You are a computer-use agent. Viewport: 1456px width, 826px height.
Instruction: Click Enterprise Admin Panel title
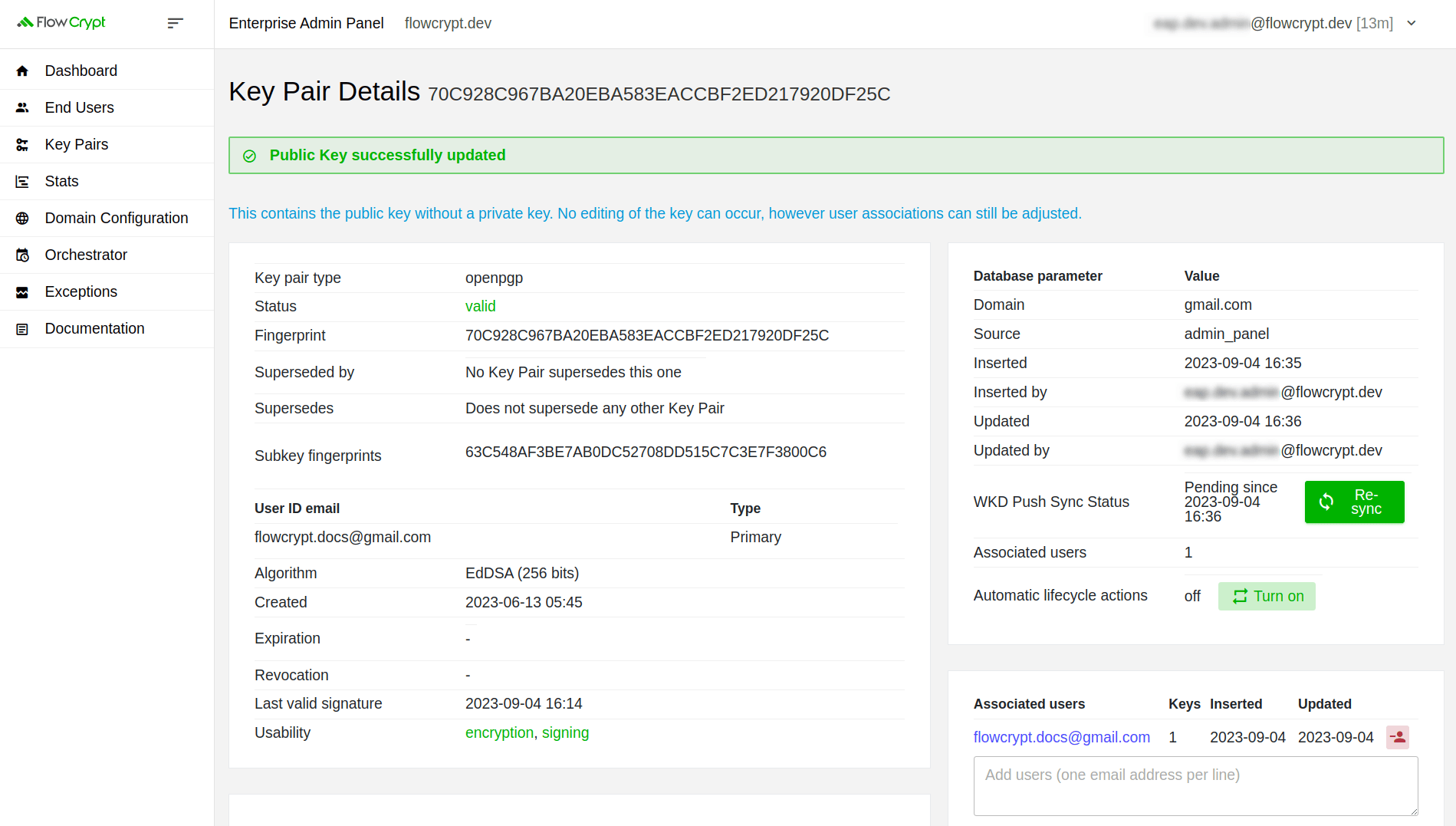306,23
